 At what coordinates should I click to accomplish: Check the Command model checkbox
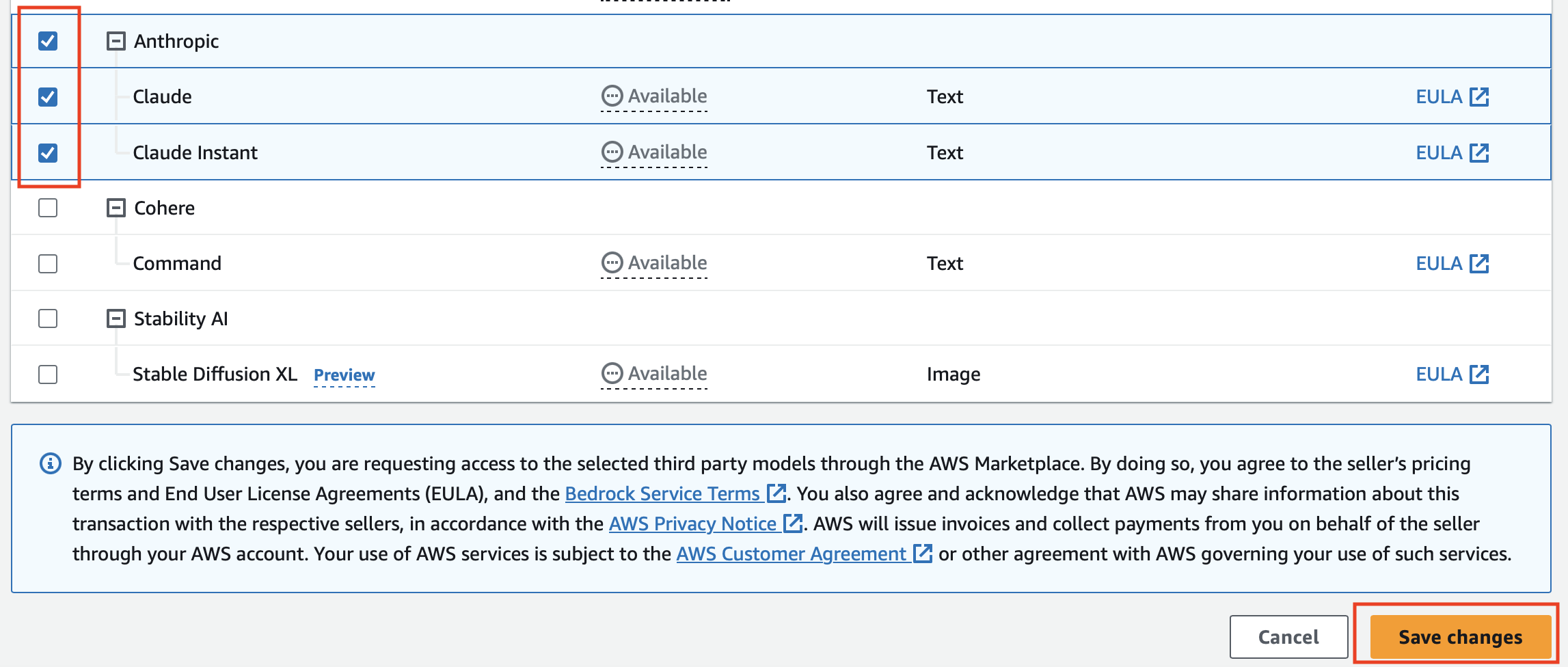point(48,263)
